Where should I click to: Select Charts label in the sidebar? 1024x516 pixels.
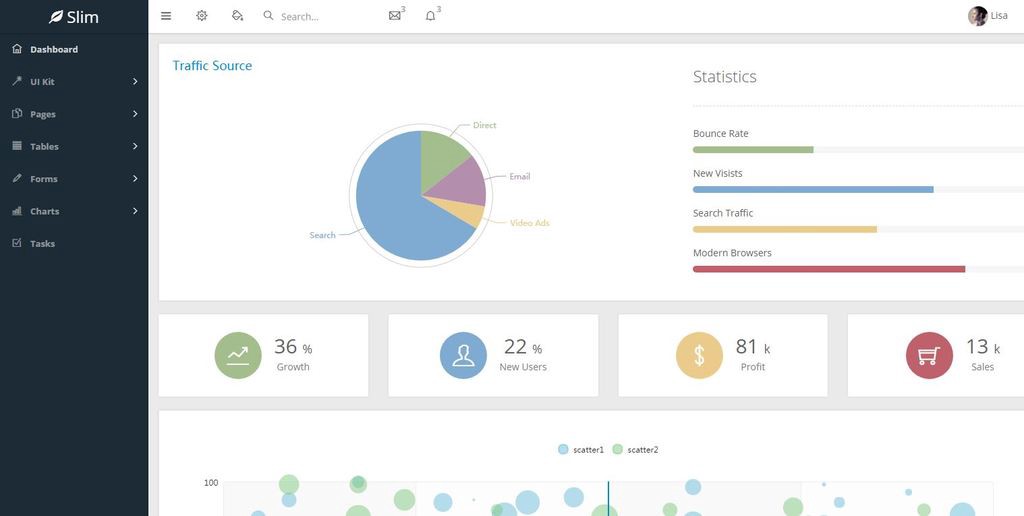(x=44, y=212)
